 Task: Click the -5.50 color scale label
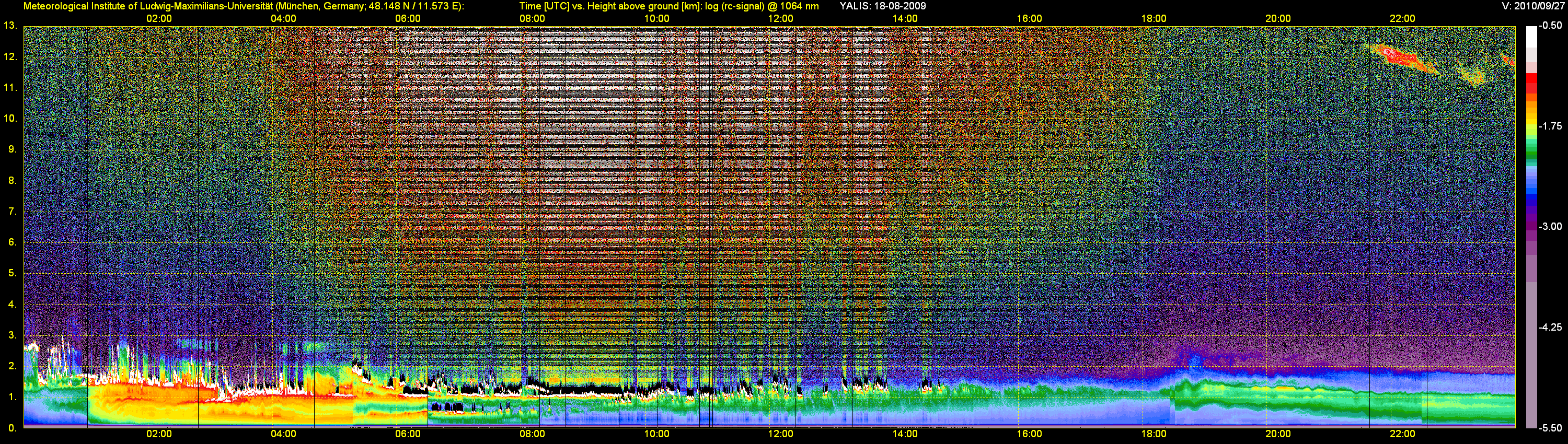pos(1550,428)
